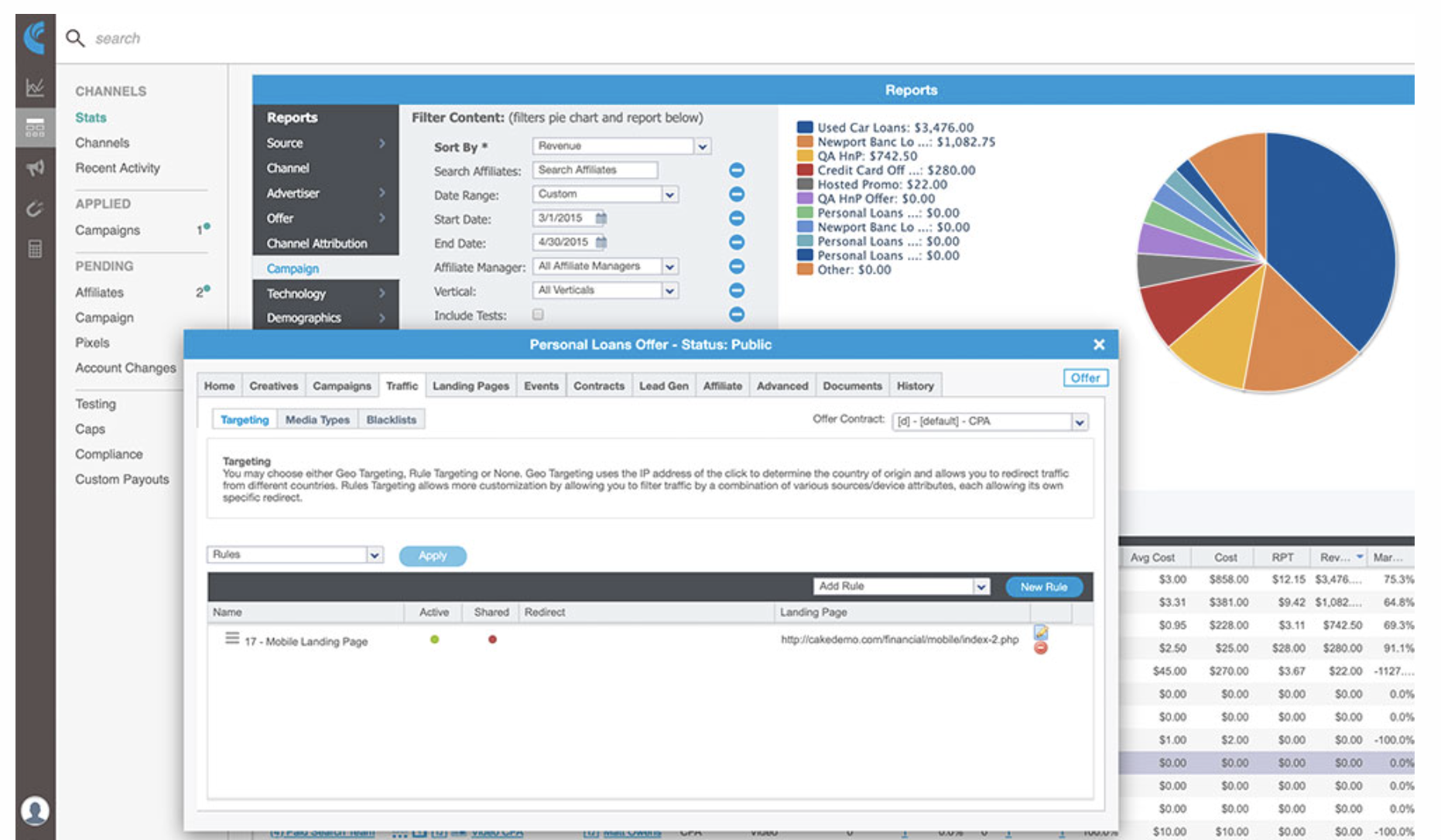Screen dimensions: 1441x840
Task: Open the Sort By Revenue dropdown
Action: pos(702,146)
